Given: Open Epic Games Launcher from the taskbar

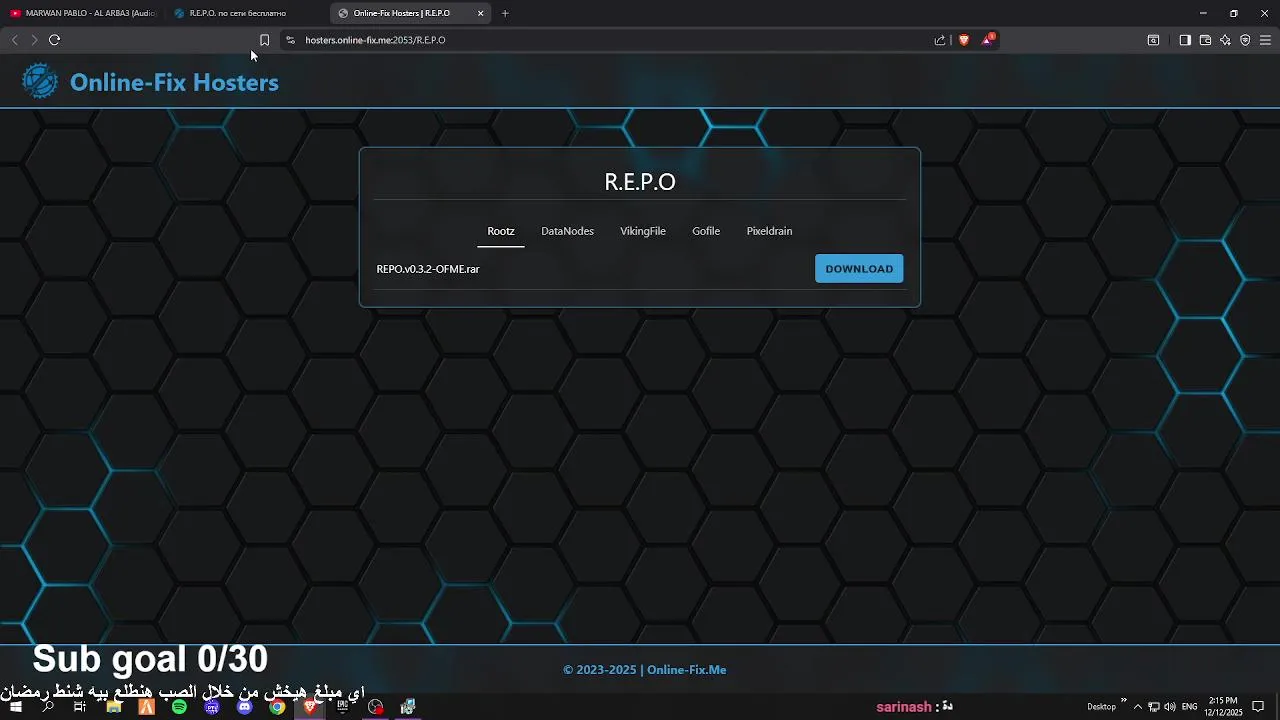Looking at the screenshot, I should point(343,706).
